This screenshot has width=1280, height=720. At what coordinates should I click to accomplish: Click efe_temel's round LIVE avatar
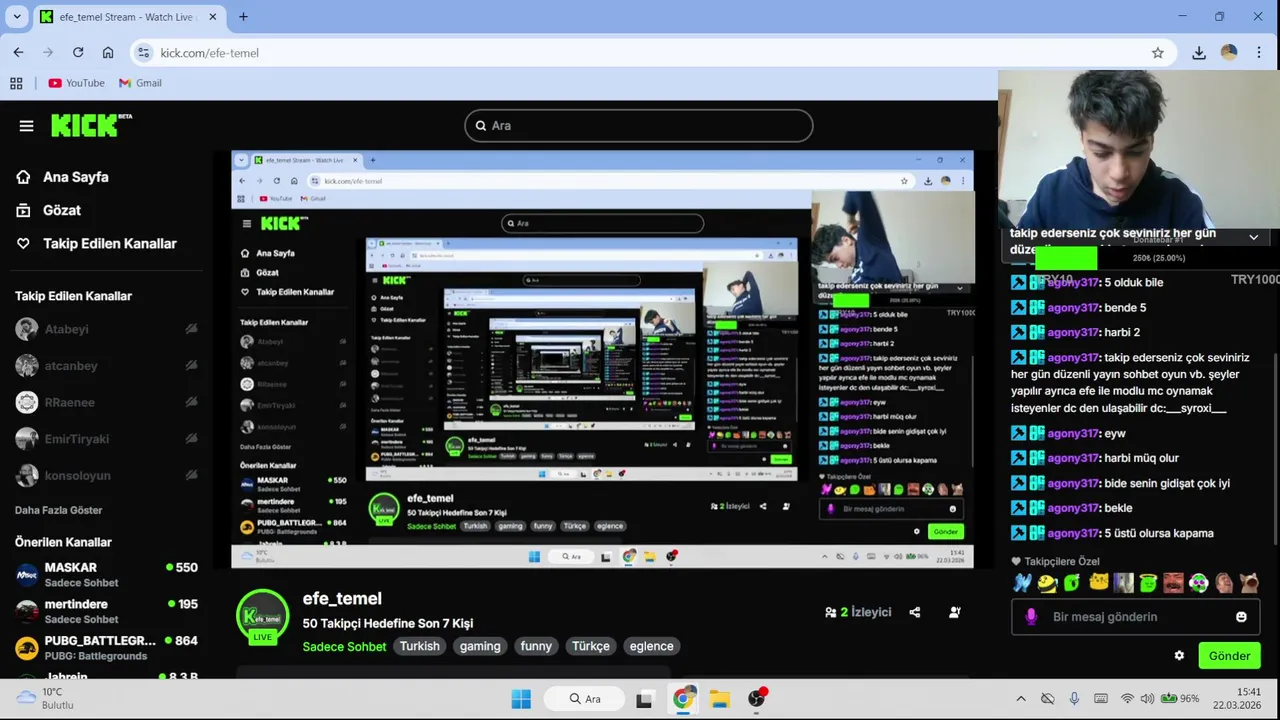(262, 616)
